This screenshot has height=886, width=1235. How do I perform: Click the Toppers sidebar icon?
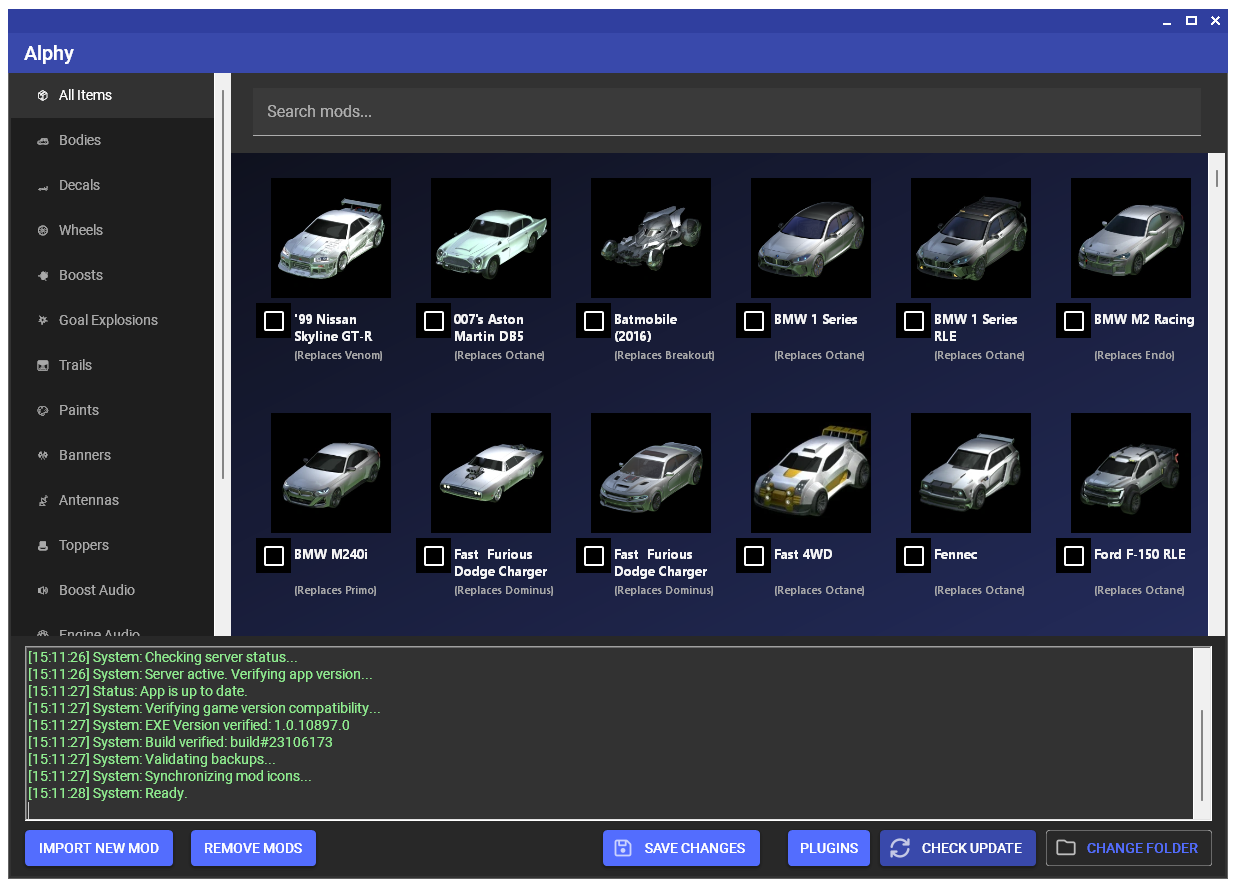[x=43, y=546]
